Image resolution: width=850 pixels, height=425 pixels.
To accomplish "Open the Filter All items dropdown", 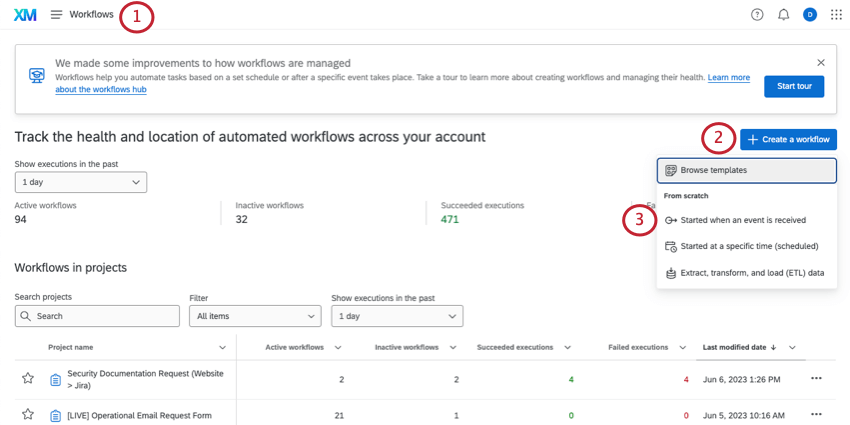I will [x=254, y=316].
